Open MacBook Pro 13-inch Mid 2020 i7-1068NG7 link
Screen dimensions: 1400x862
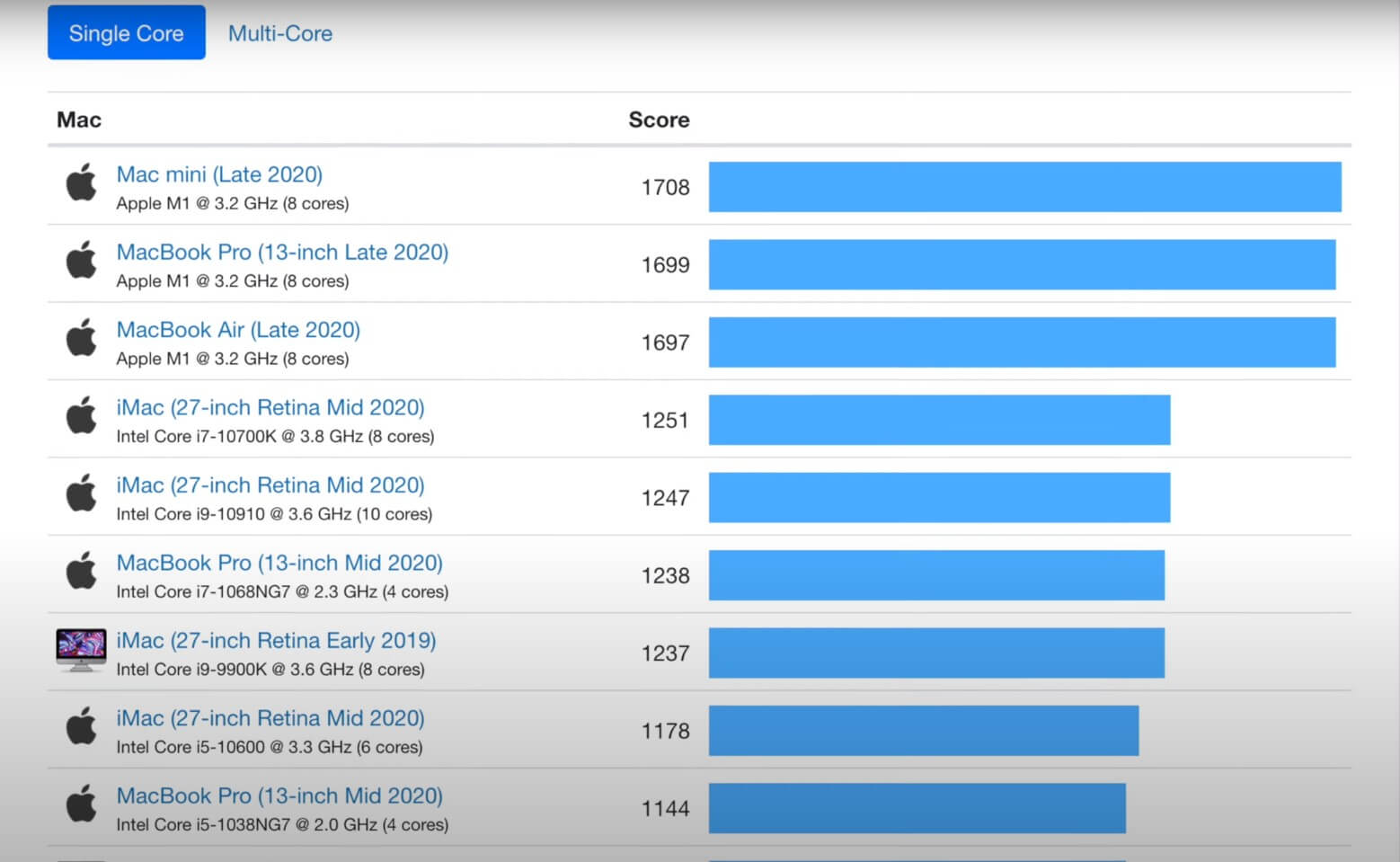click(x=279, y=563)
